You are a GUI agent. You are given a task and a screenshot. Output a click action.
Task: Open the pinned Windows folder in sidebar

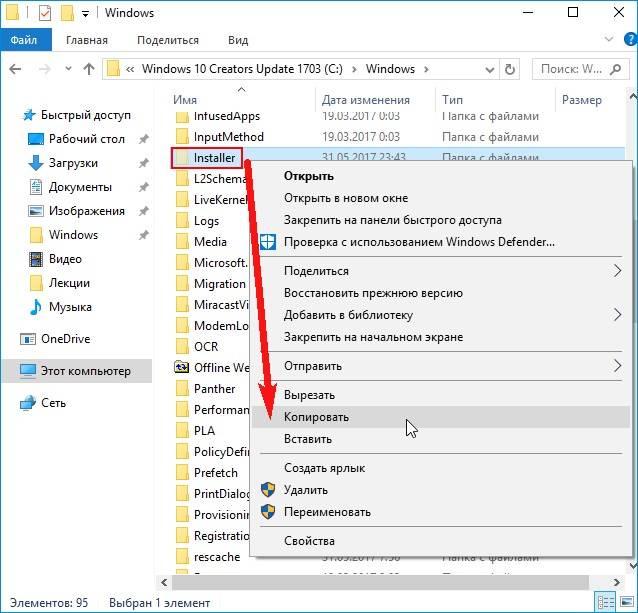coord(73,235)
